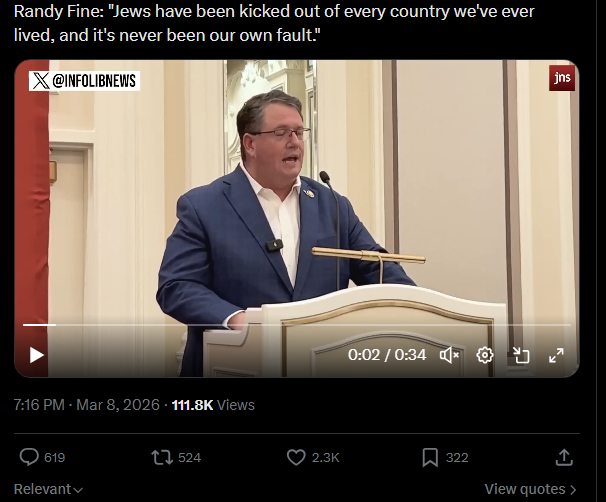Play the video

(x=37, y=355)
